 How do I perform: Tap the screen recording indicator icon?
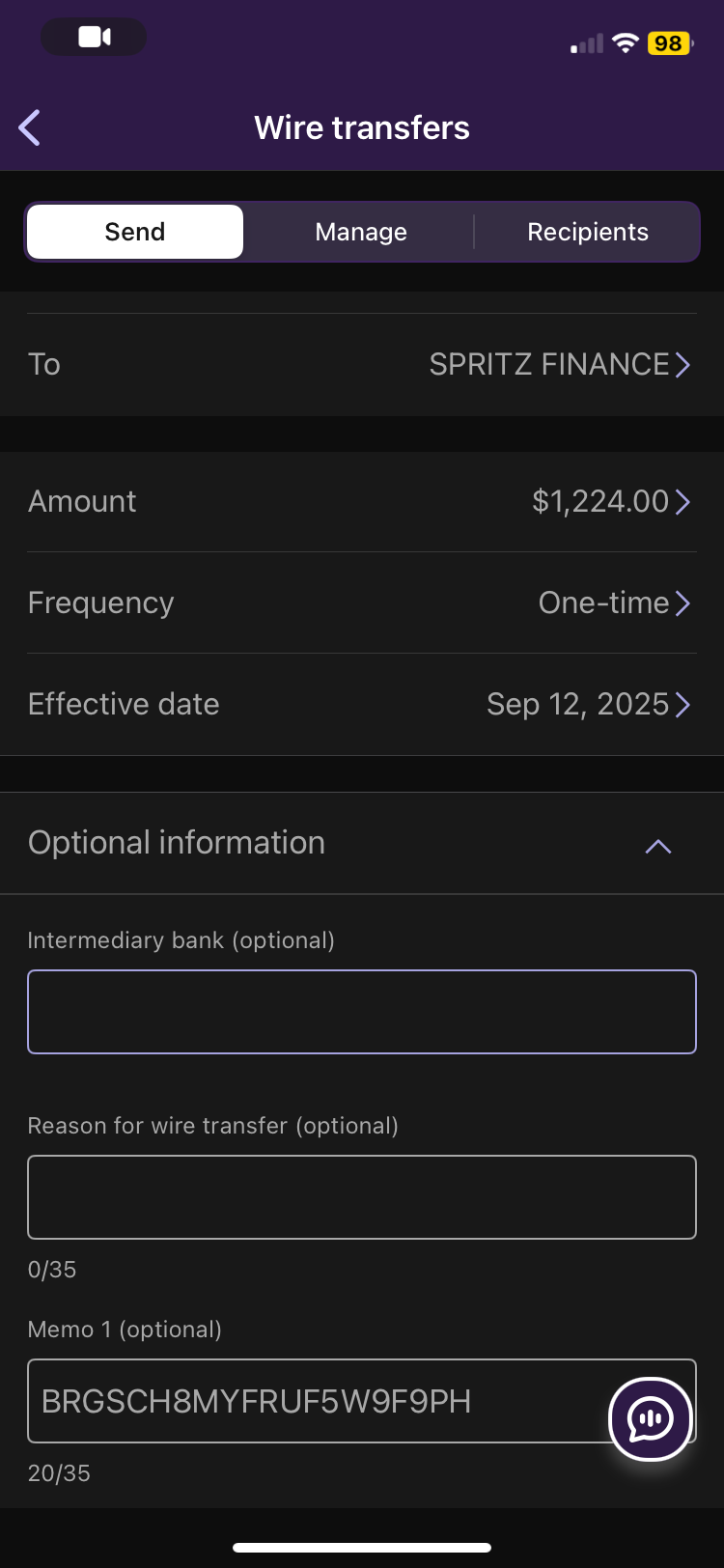click(94, 38)
